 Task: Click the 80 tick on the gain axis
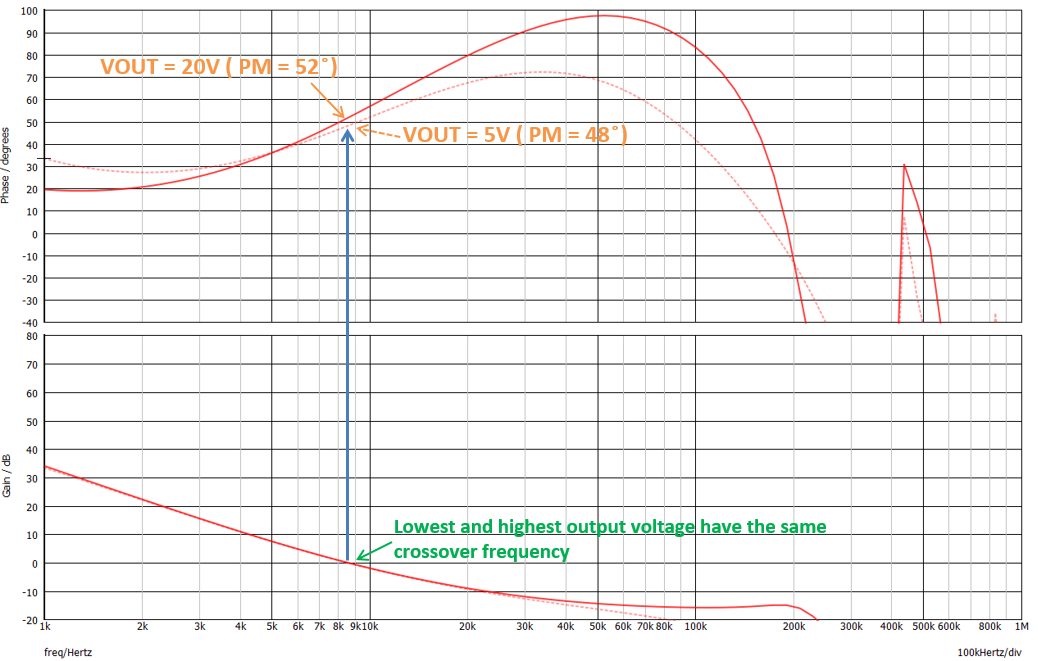point(31,337)
